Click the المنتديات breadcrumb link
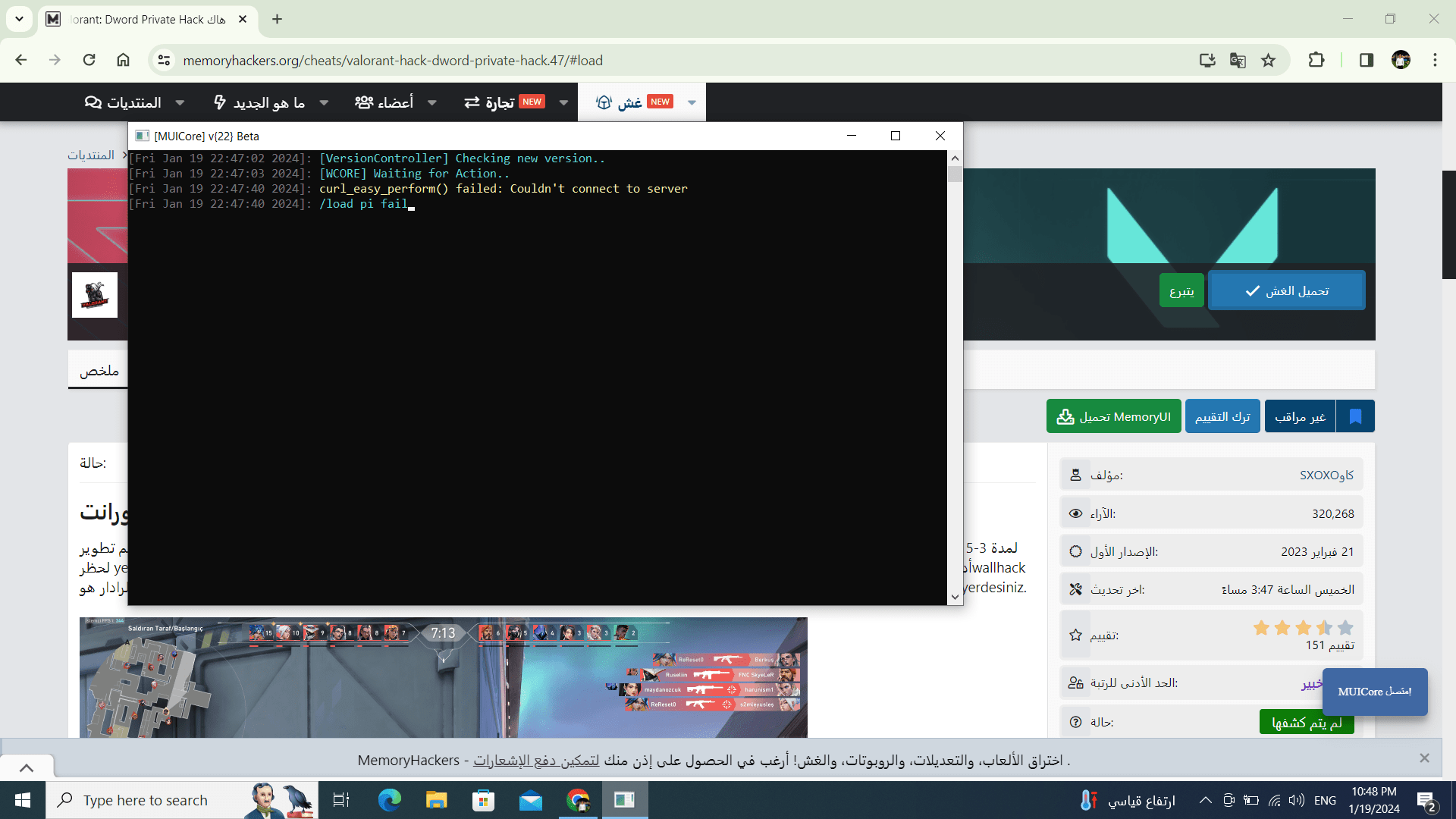 pos(91,155)
